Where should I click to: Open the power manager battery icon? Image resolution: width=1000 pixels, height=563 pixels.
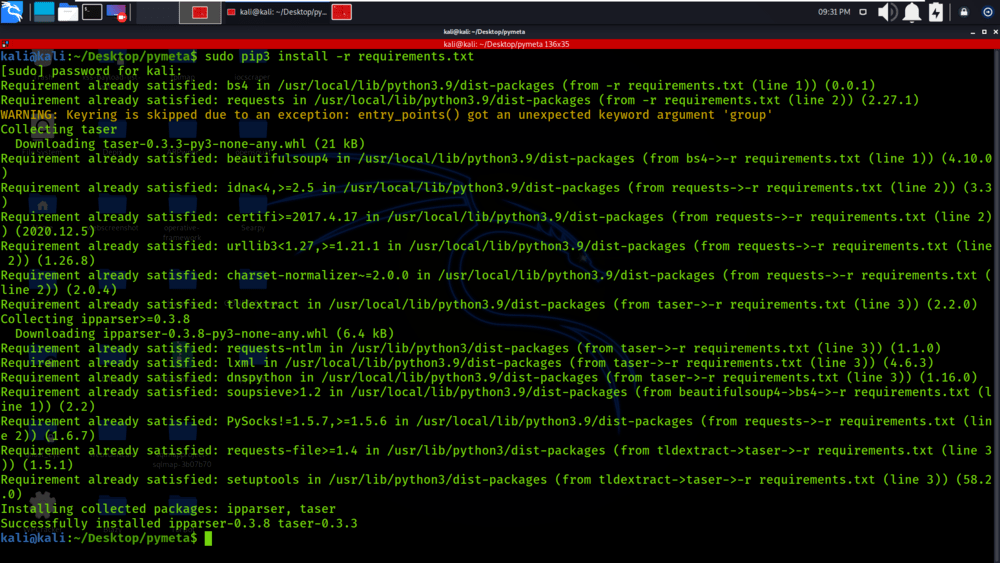click(936, 12)
